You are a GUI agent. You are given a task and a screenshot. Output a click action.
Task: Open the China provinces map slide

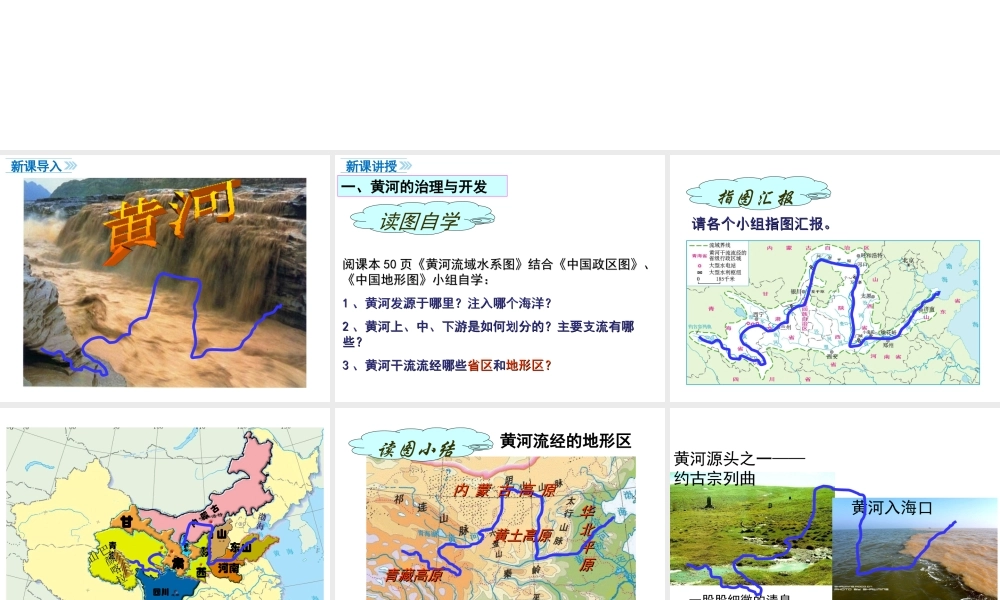[x=165, y=504]
